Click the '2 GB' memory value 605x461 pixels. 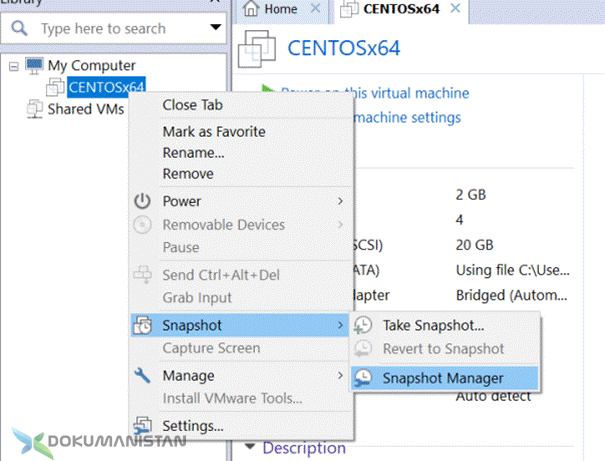[470, 194]
